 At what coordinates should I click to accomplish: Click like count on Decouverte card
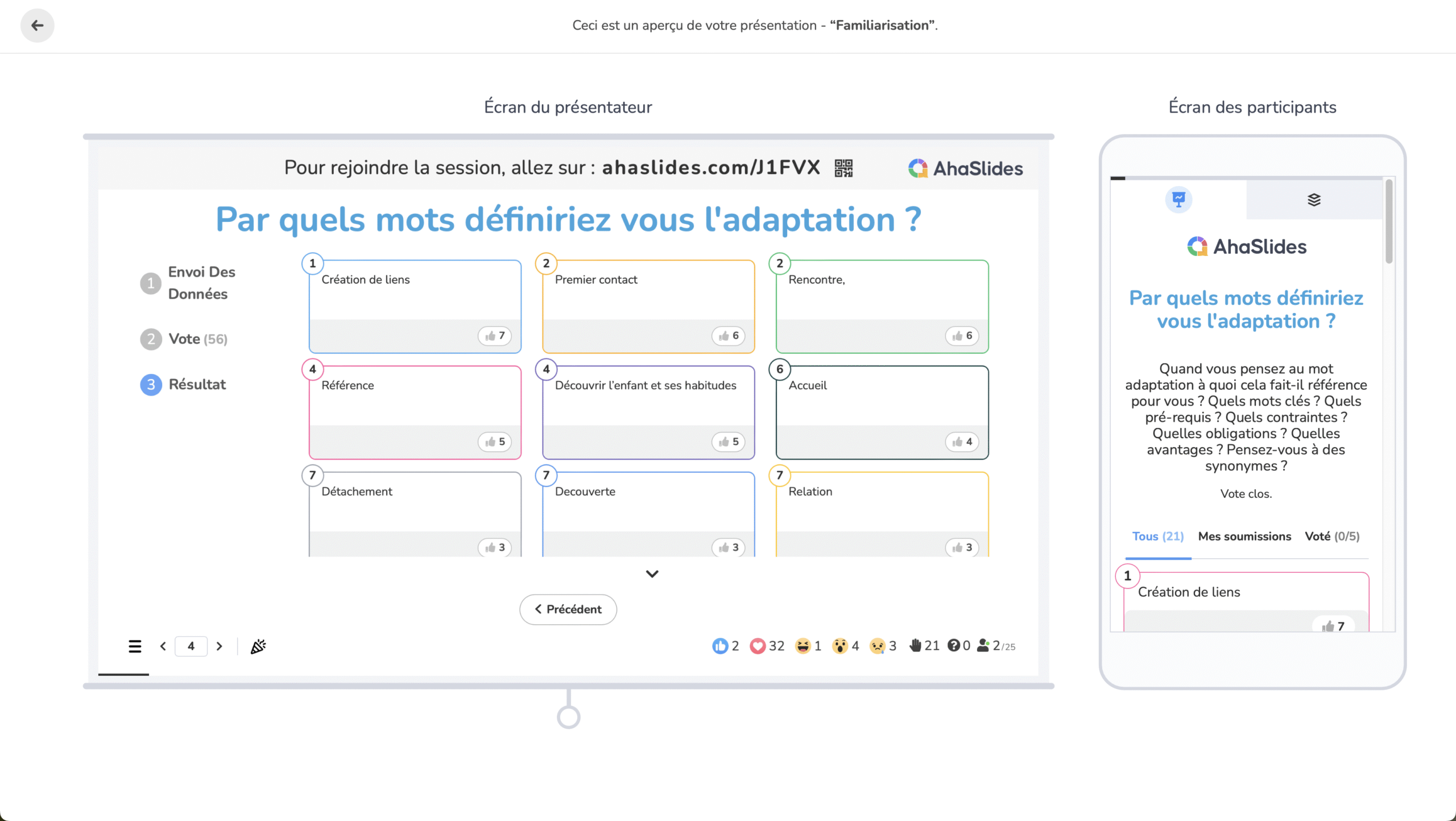coord(729,547)
